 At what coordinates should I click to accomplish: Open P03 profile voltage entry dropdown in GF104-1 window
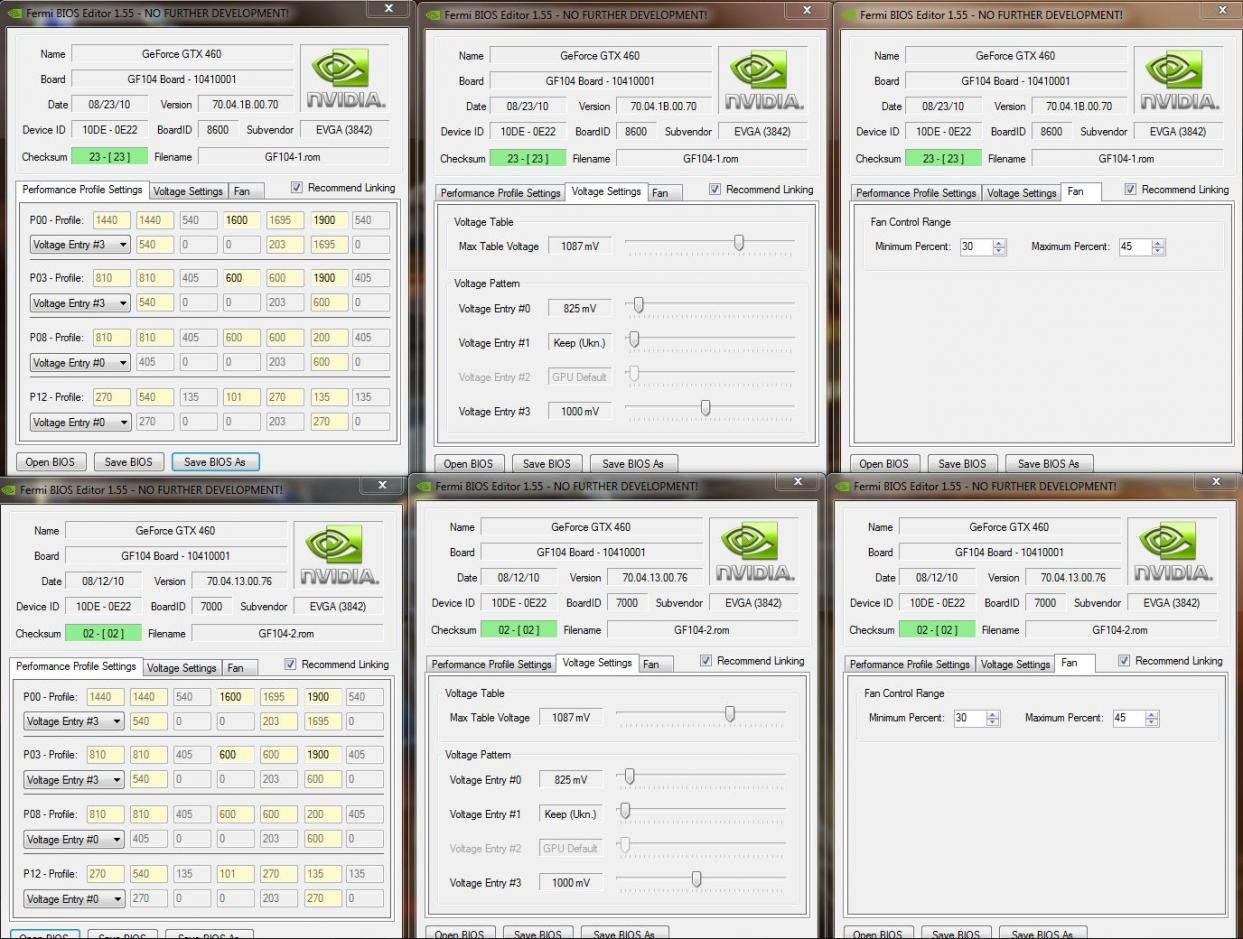(x=80, y=303)
